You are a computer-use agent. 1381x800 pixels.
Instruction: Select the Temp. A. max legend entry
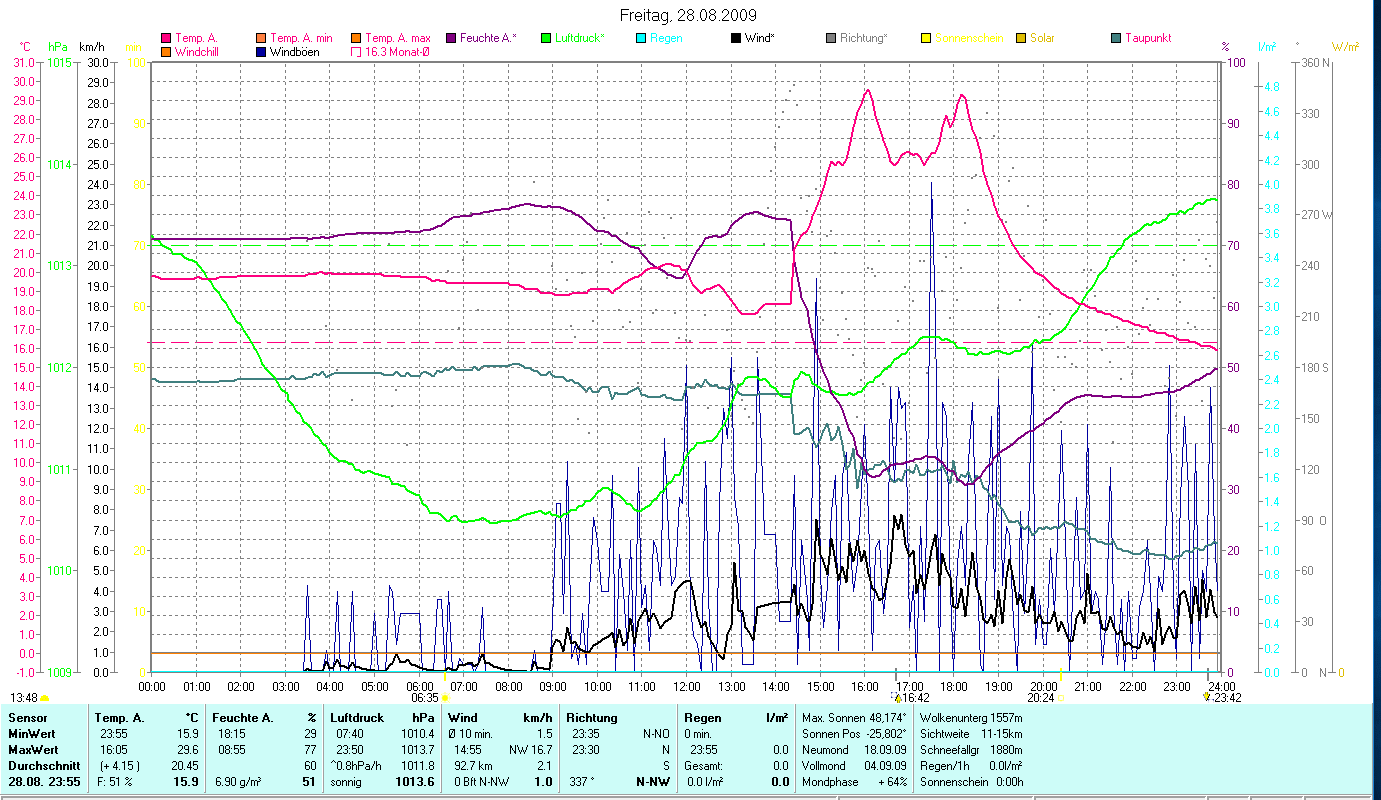click(x=397, y=39)
